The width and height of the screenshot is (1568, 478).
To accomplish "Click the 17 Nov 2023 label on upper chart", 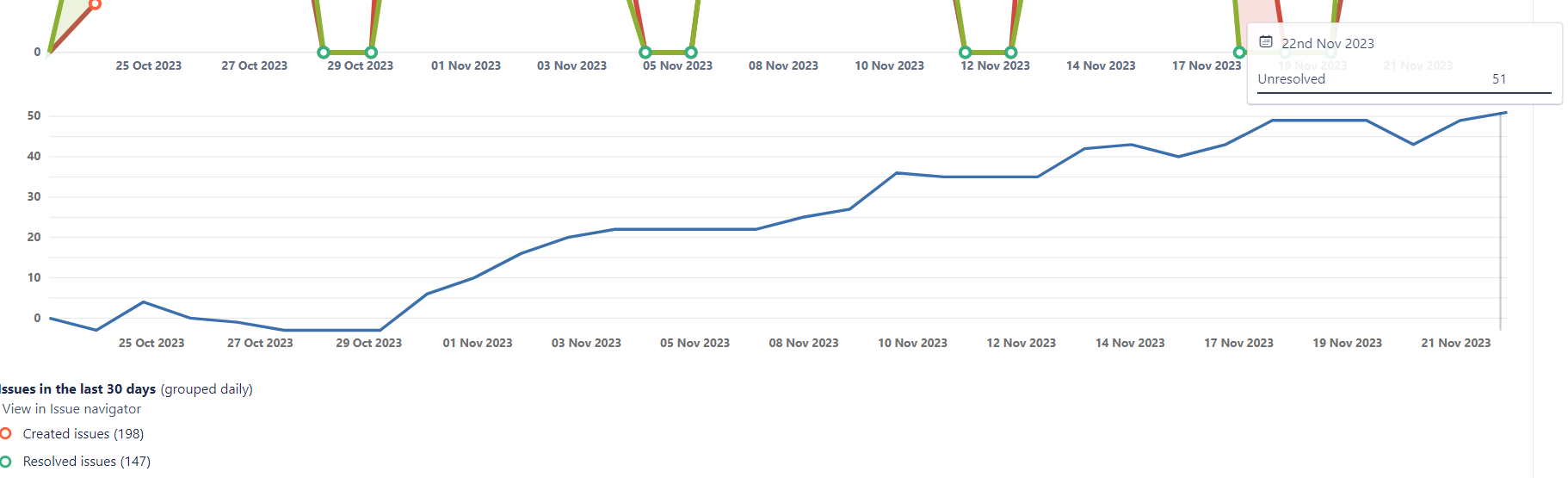I will tap(1207, 65).
